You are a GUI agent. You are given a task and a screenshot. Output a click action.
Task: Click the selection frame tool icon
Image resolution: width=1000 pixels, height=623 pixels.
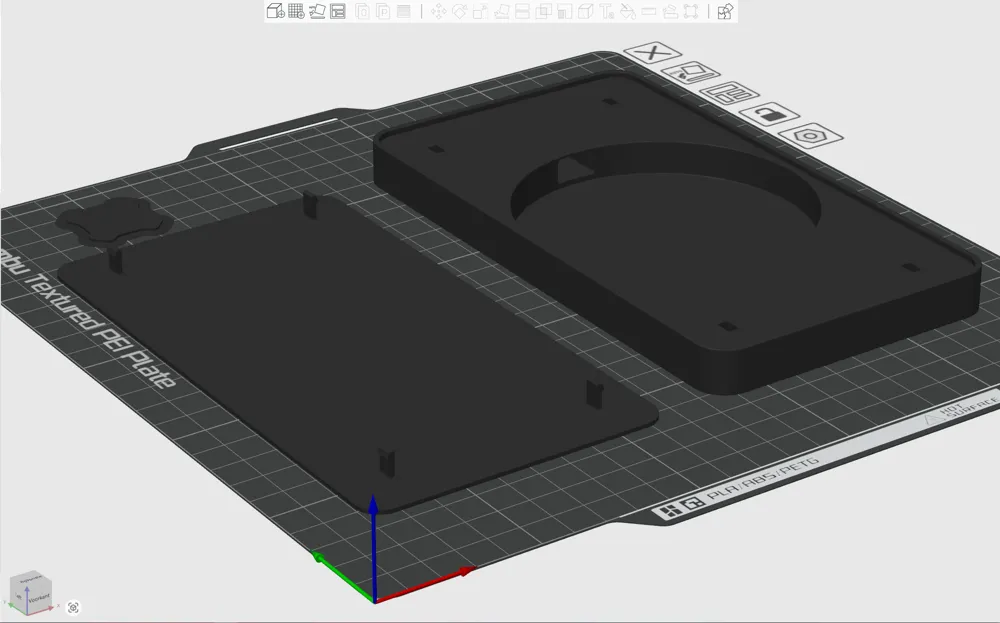coord(691,11)
